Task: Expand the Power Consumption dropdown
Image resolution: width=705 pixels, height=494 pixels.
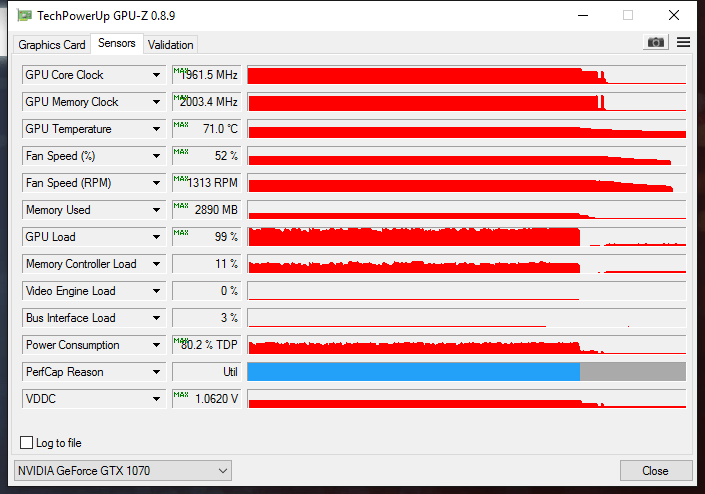Action: click(x=156, y=345)
